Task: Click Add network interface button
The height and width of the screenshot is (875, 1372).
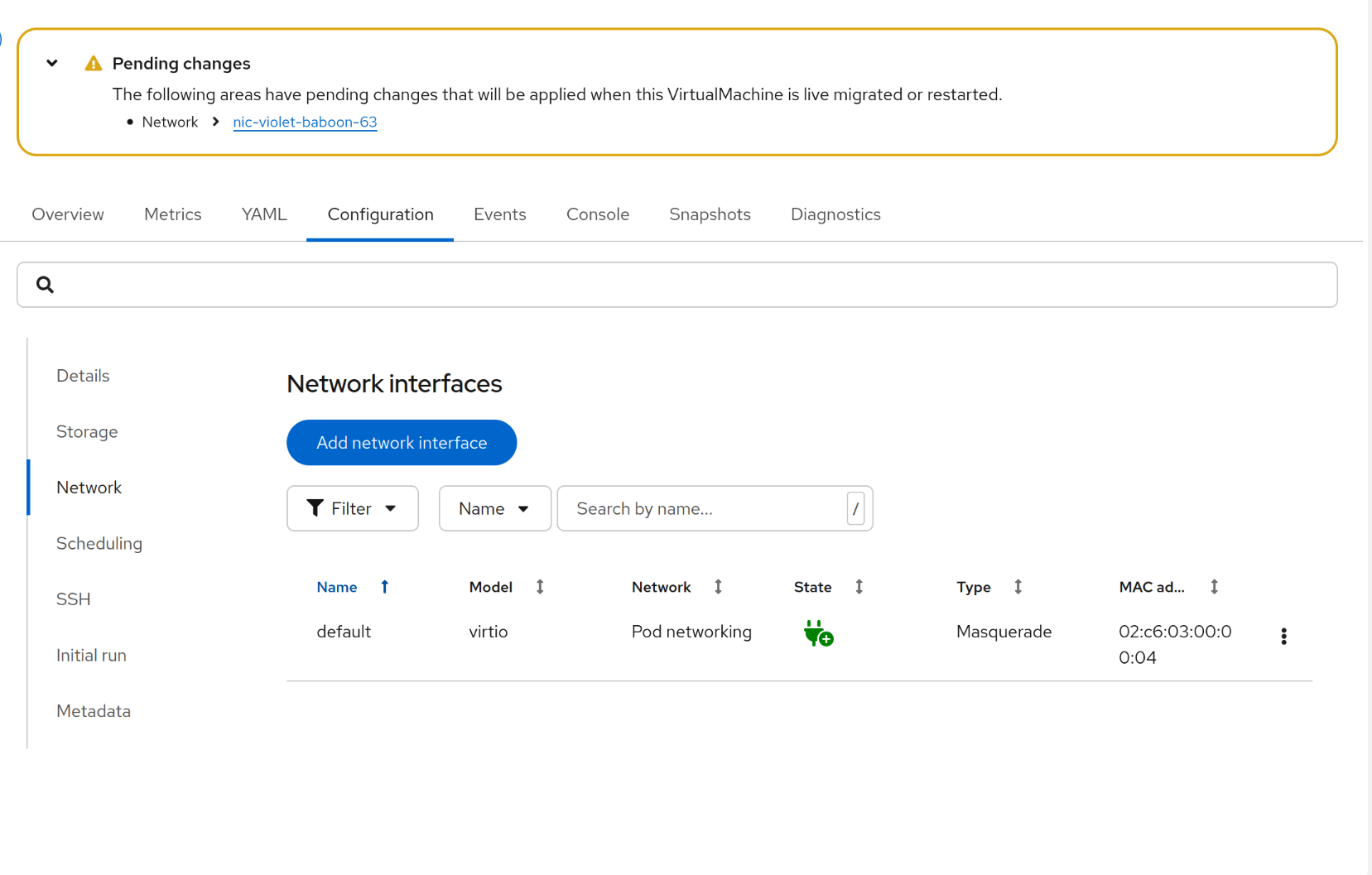Action: [x=402, y=443]
